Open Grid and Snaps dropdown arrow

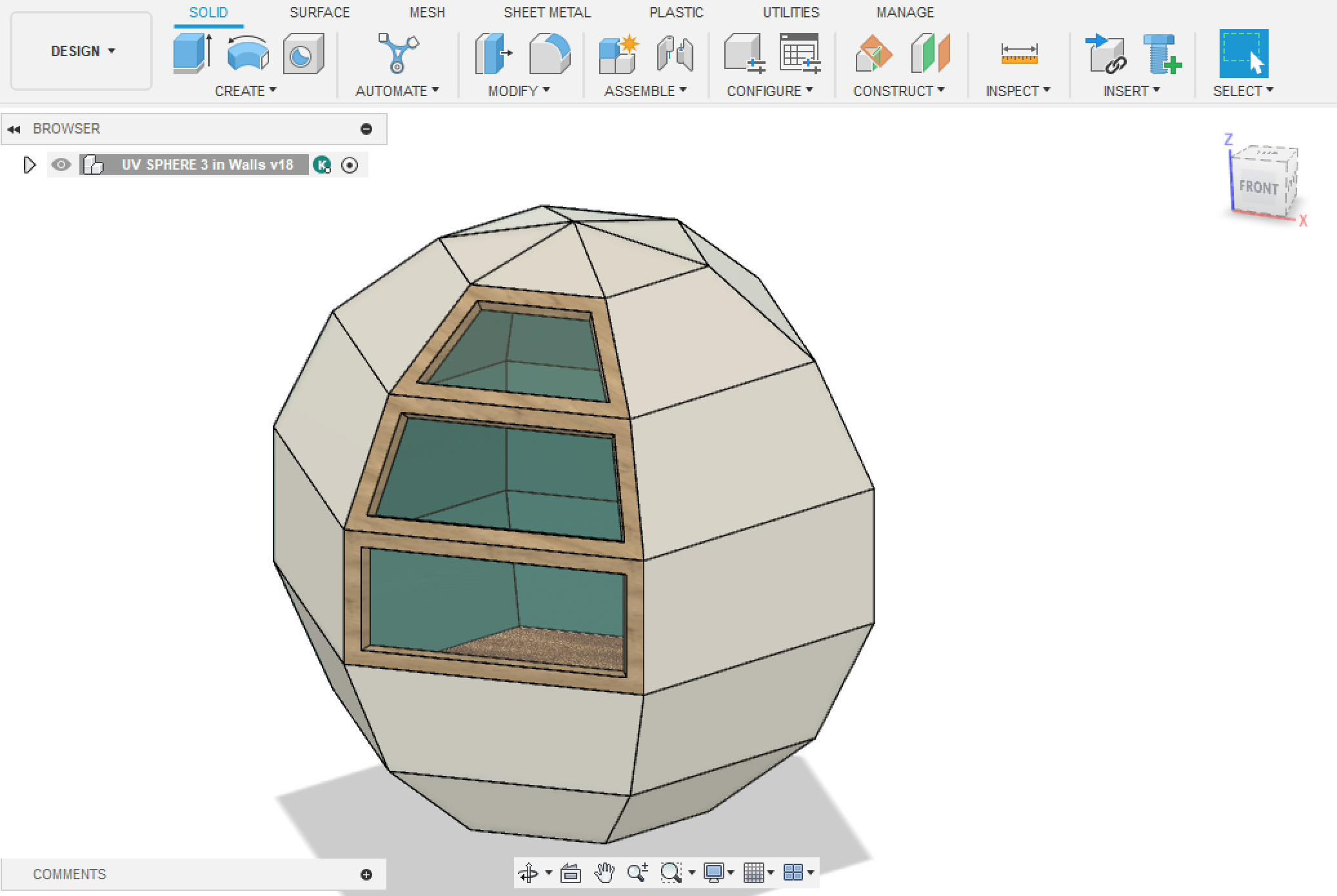click(771, 873)
